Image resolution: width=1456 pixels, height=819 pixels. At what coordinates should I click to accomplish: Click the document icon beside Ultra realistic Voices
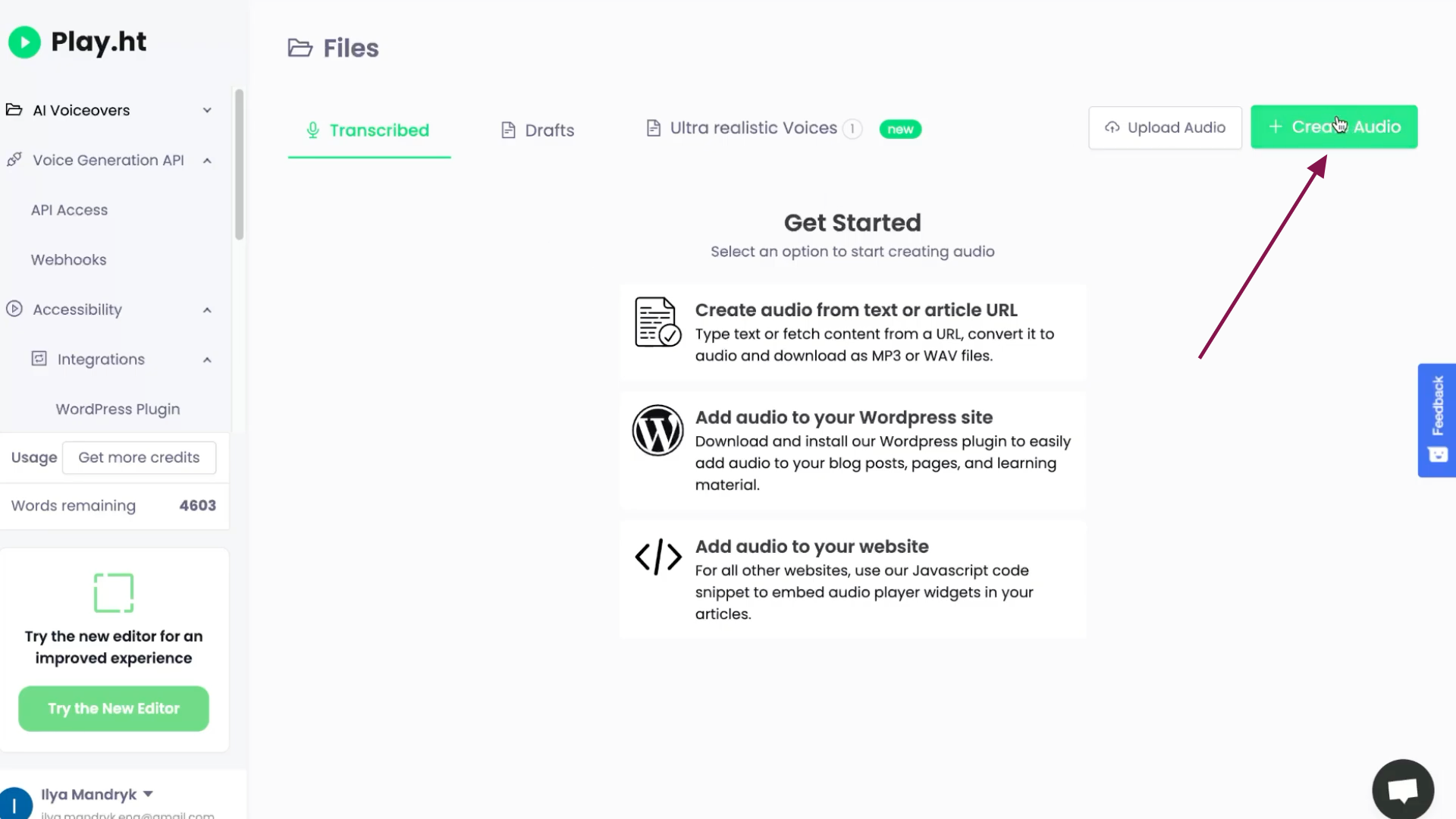[653, 128]
